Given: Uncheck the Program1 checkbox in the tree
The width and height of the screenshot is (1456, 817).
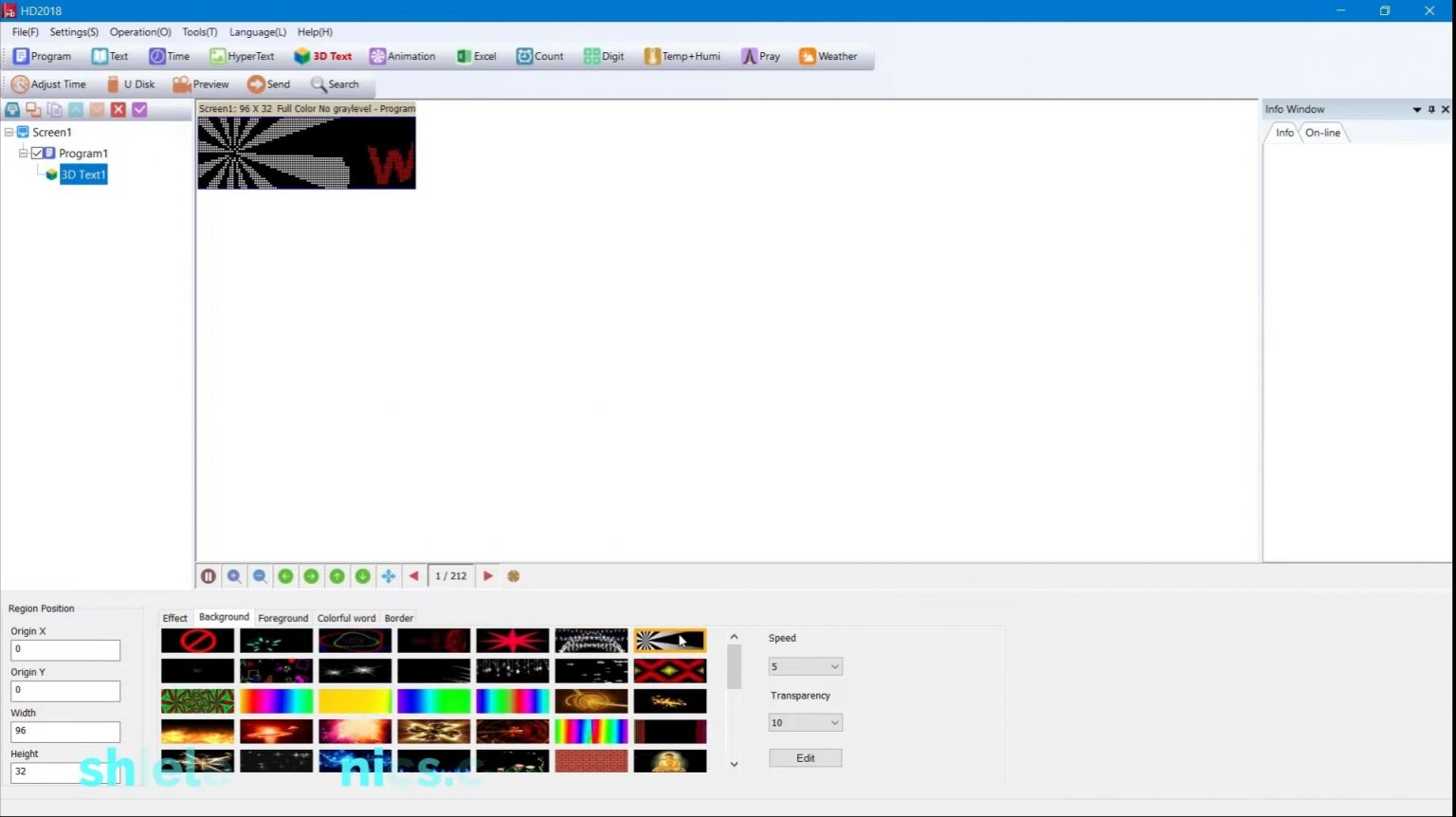Looking at the screenshot, I should point(39,153).
